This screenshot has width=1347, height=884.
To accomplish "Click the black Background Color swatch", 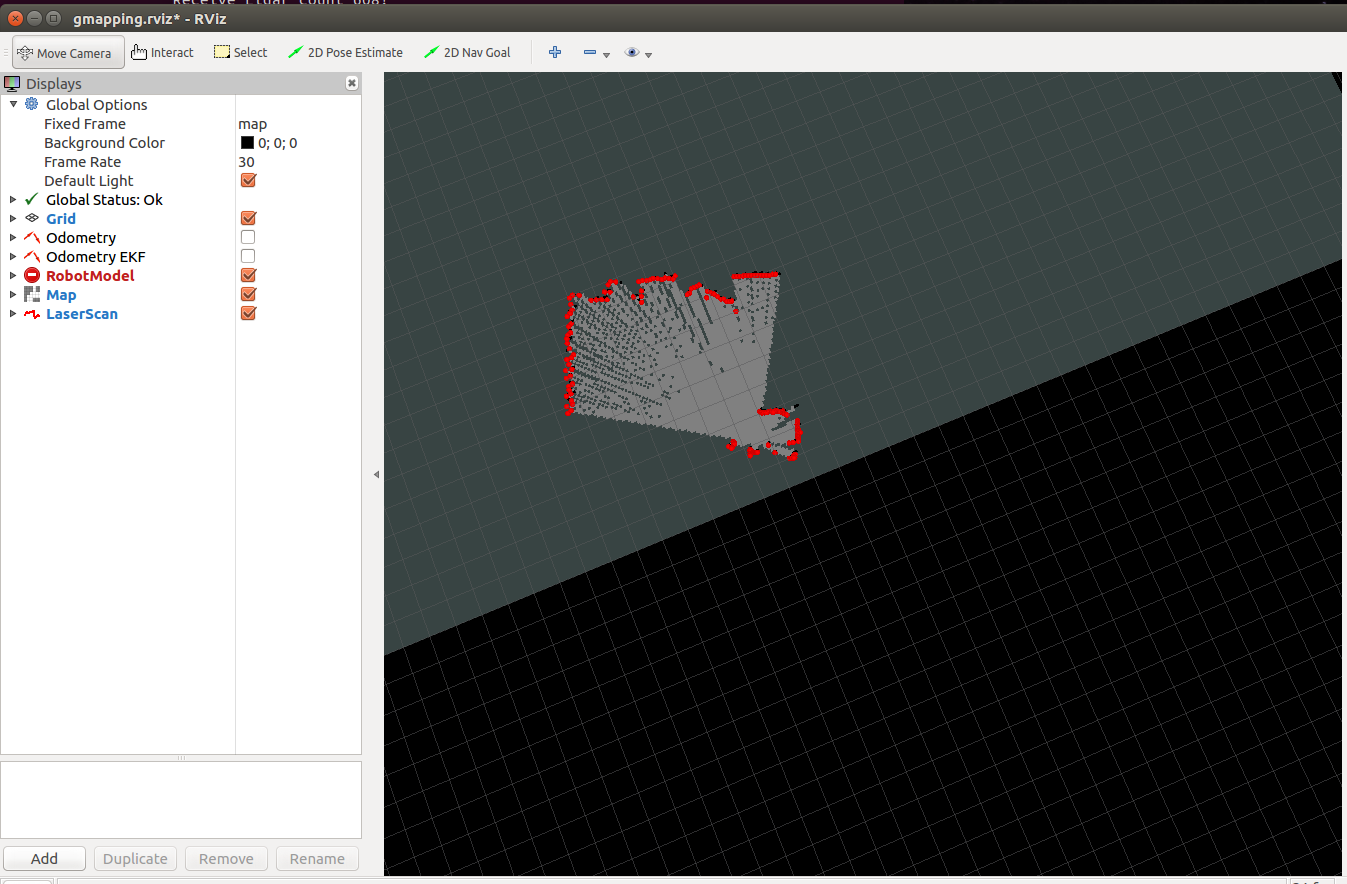I will pos(247,143).
